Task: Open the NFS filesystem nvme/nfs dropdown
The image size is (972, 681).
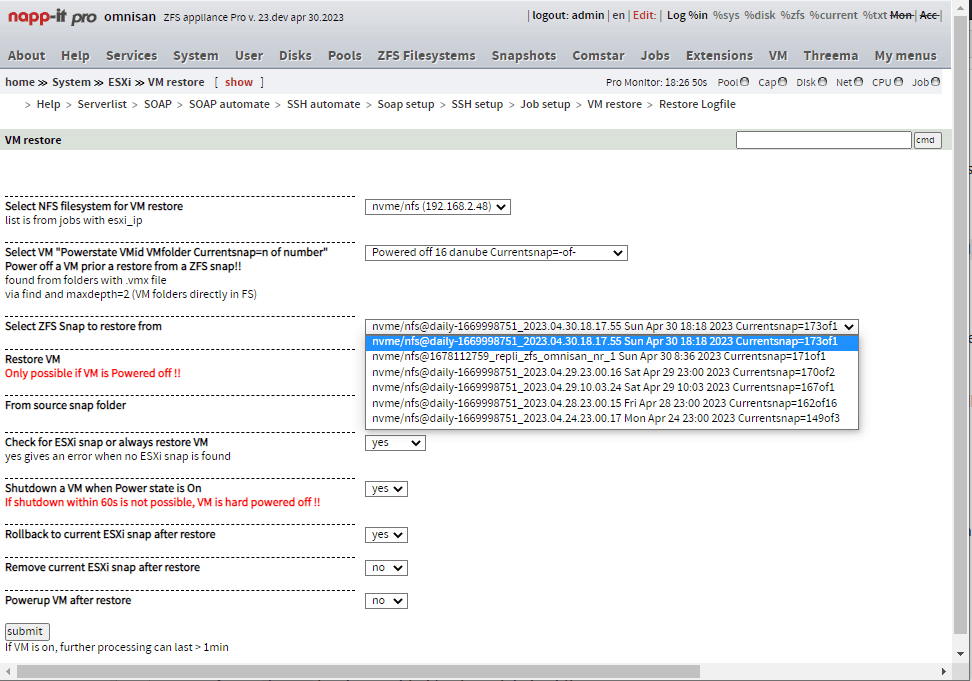Action: (x=438, y=206)
